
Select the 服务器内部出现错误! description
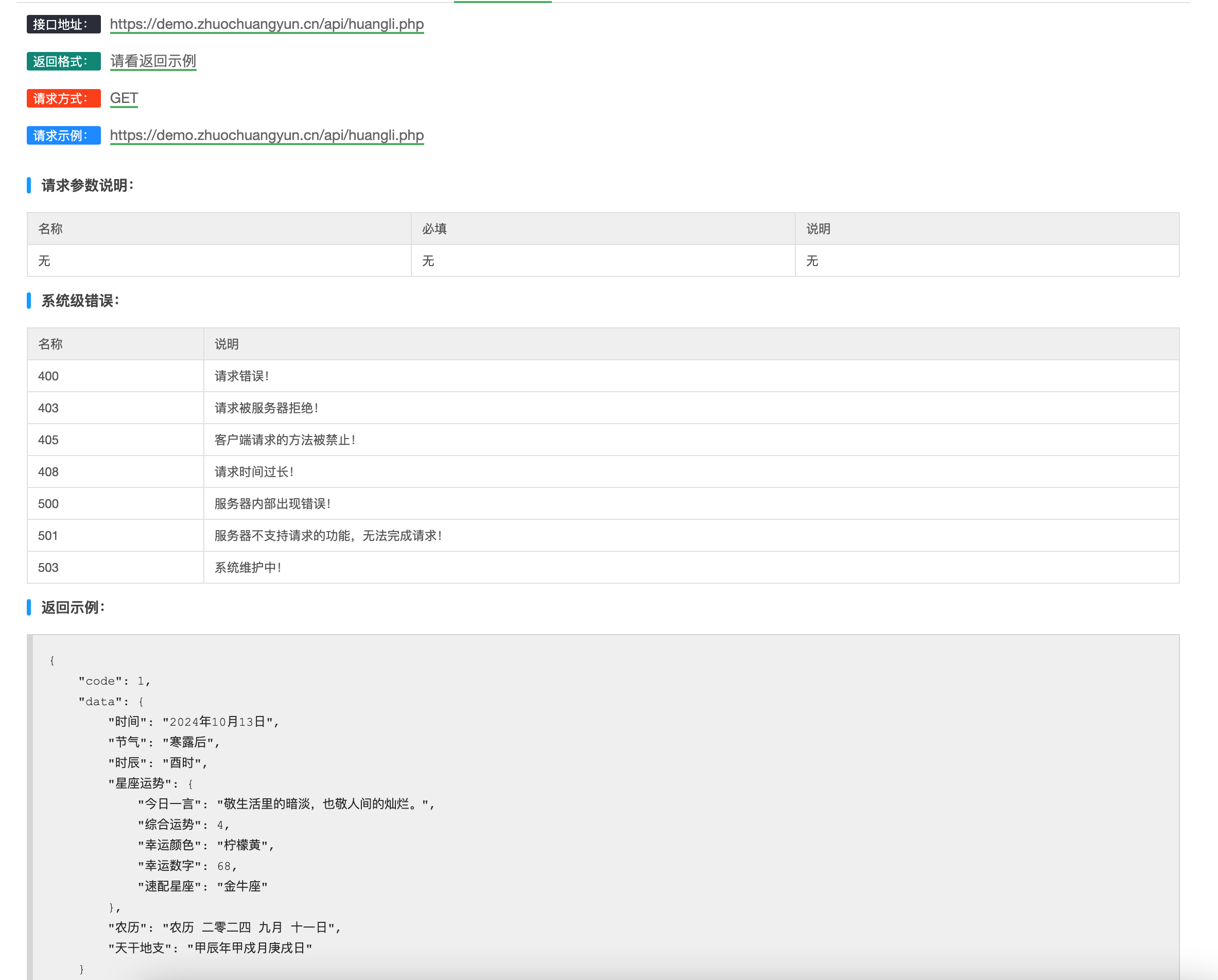click(x=273, y=504)
